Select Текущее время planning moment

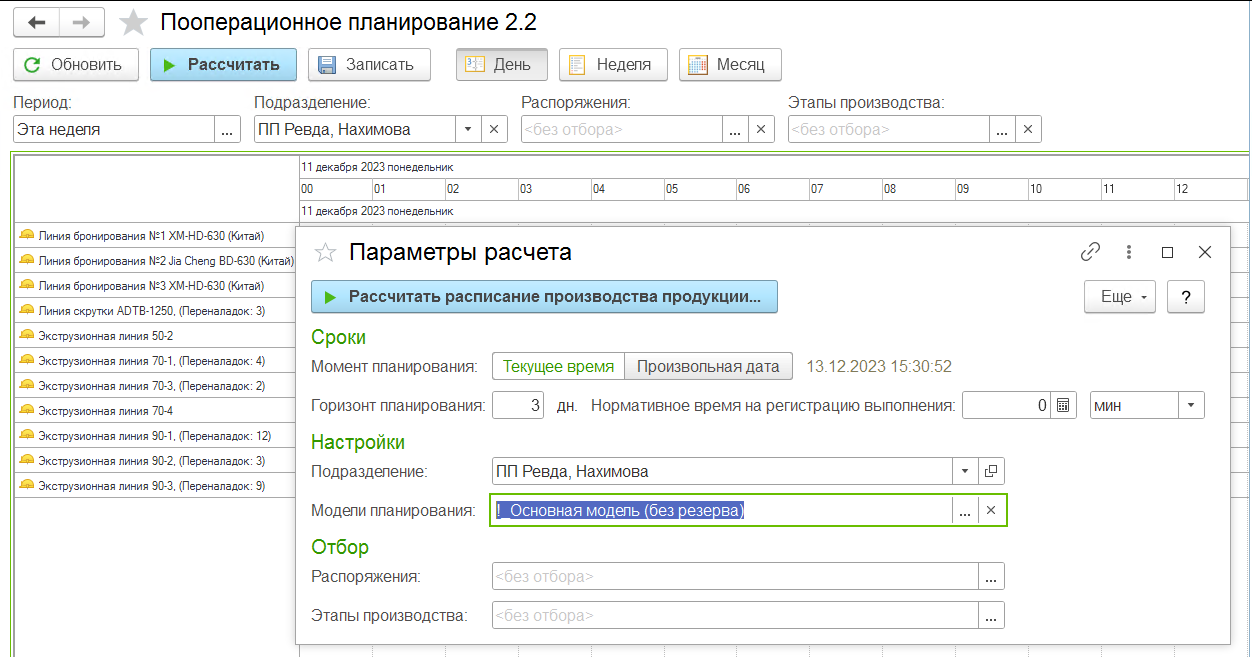click(558, 366)
